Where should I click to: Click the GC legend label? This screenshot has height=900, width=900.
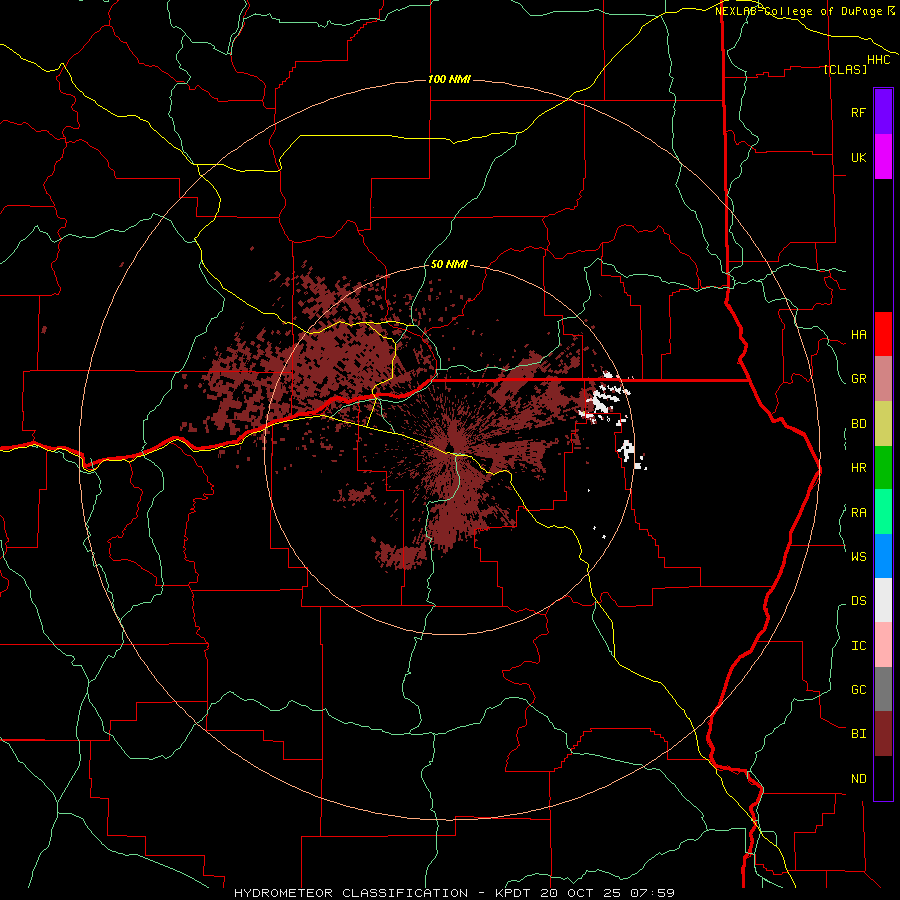coord(858,690)
